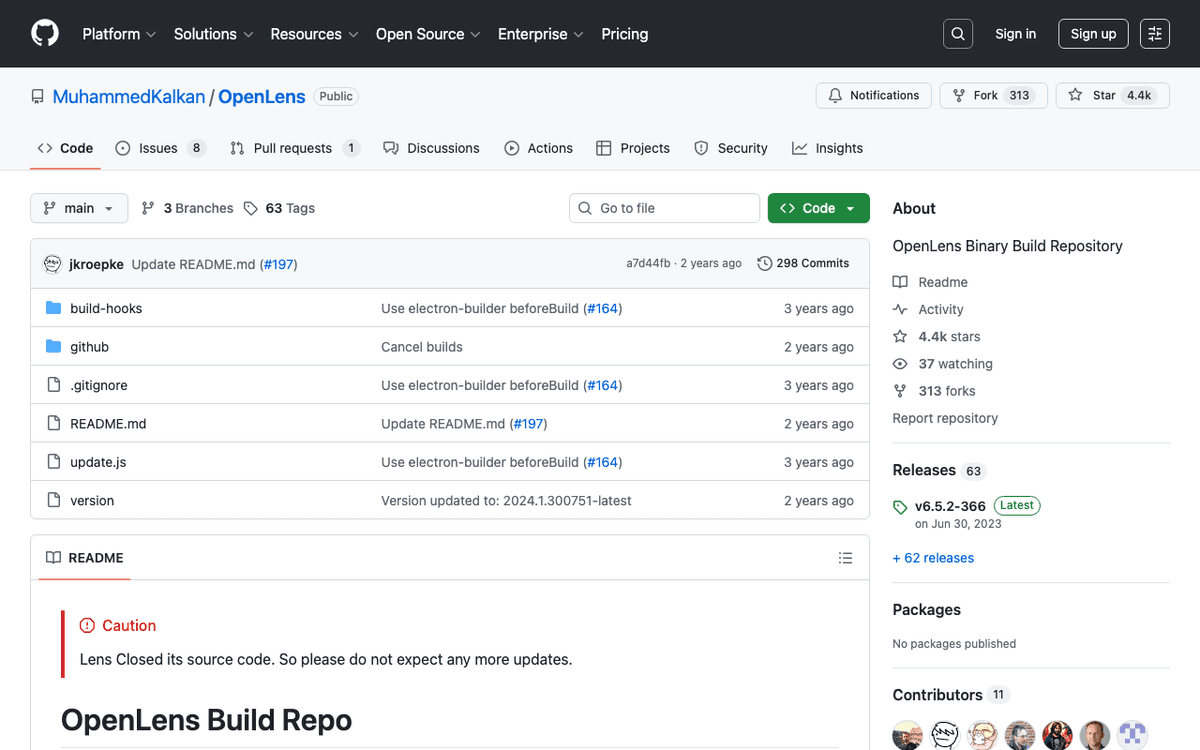1200x750 pixels.
Task: Open the Security tab
Action: point(731,148)
